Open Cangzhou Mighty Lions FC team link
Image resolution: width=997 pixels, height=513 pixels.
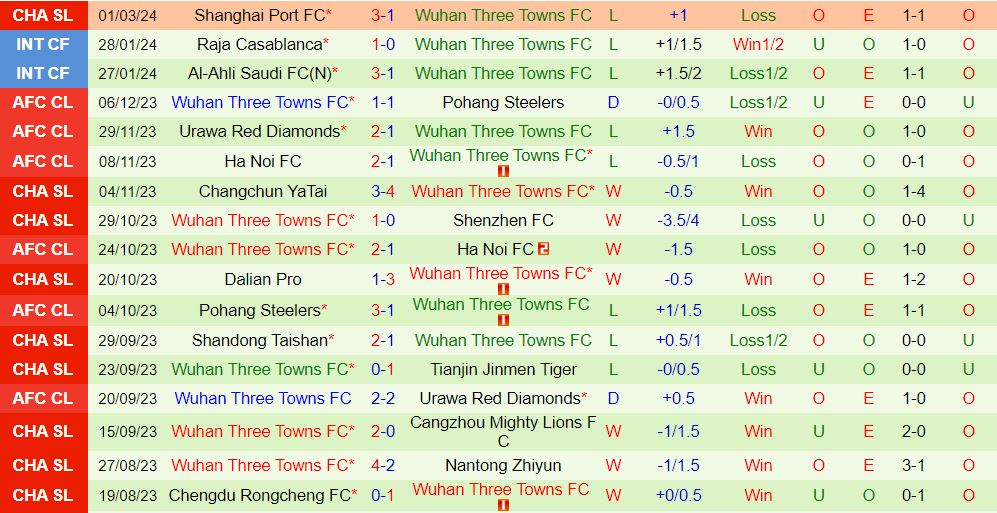point(502,431)
